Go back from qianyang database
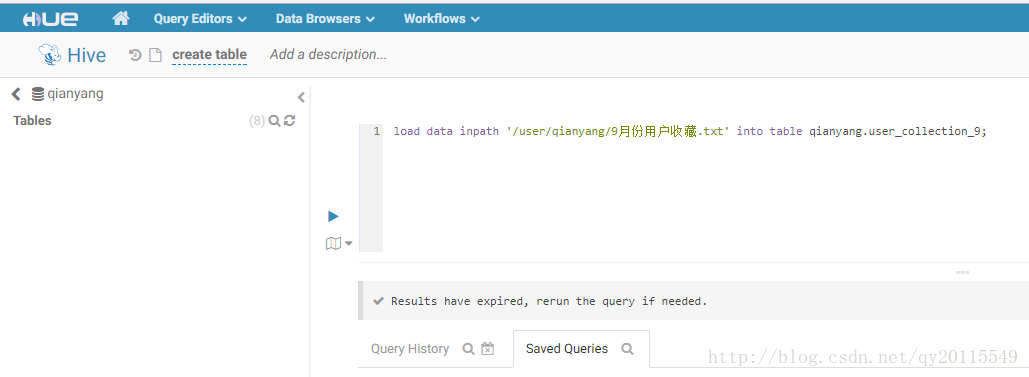Viewport: 1029px width, 377px height. click(x=16, y=95)
